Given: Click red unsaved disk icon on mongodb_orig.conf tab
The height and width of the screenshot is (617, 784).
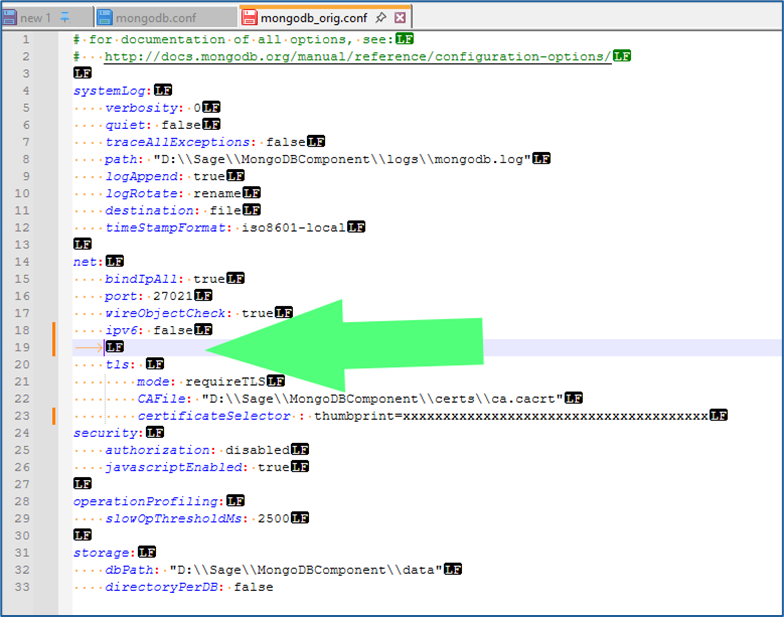Looking at the screenshot, I should pos(250,17).
